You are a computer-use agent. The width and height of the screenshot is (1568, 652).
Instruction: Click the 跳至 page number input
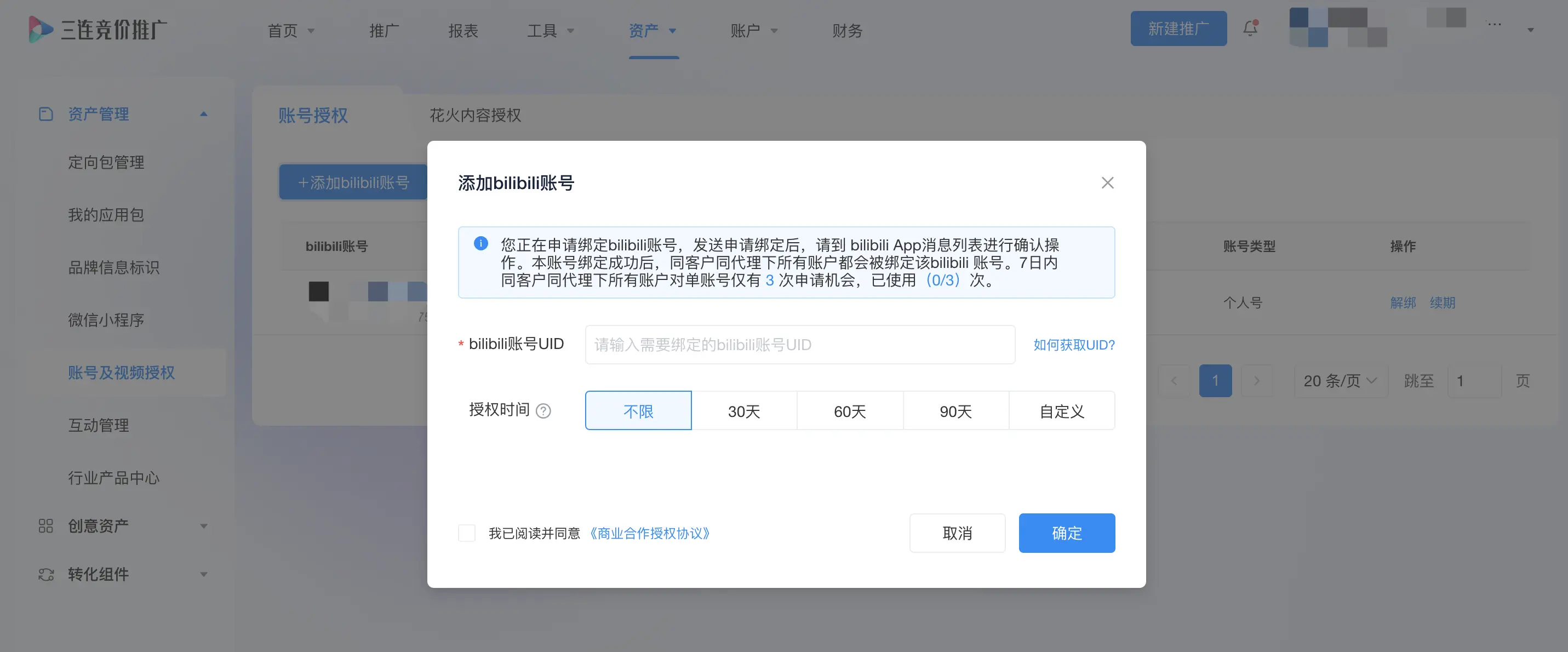(x=1474, y=380)
